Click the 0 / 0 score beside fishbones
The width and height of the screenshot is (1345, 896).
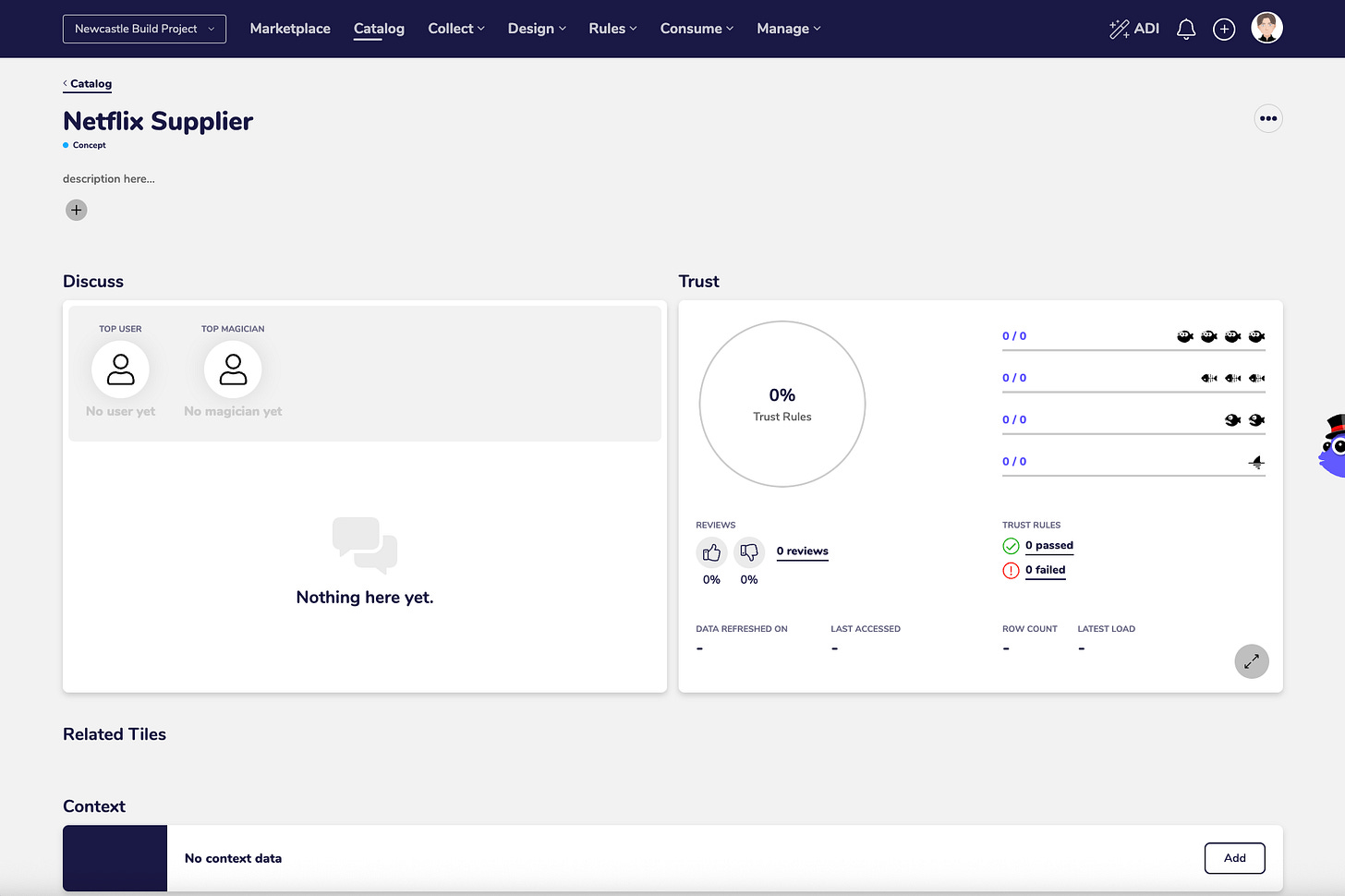1014,378
